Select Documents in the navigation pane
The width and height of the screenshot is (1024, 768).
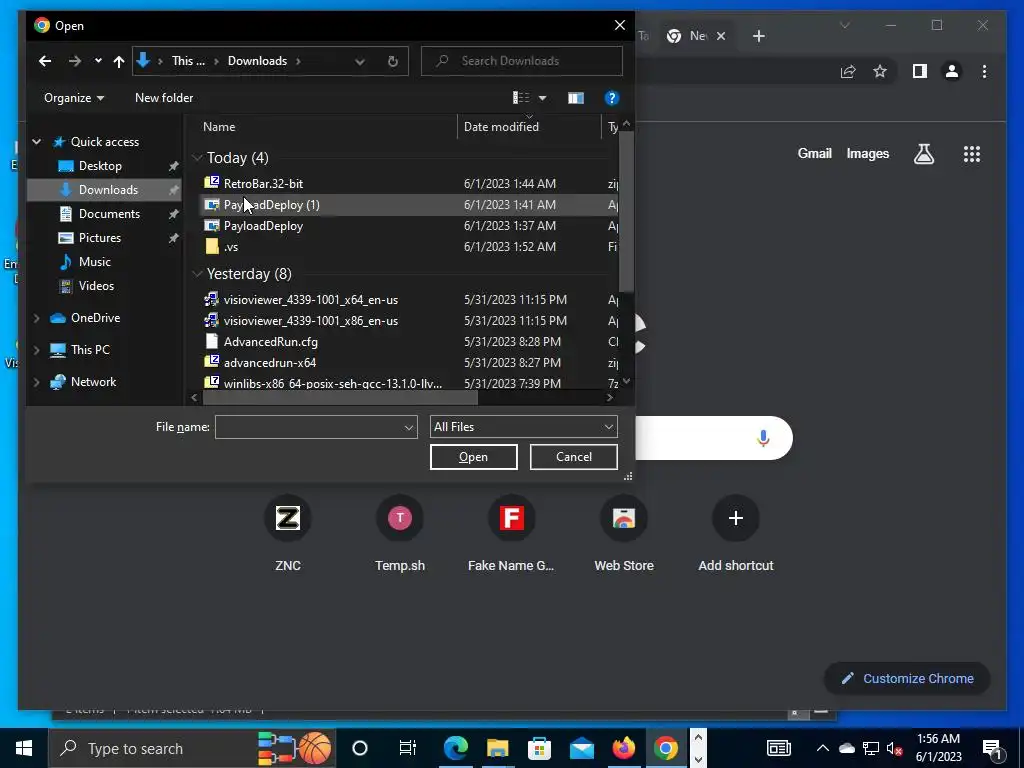coord(109,214)
